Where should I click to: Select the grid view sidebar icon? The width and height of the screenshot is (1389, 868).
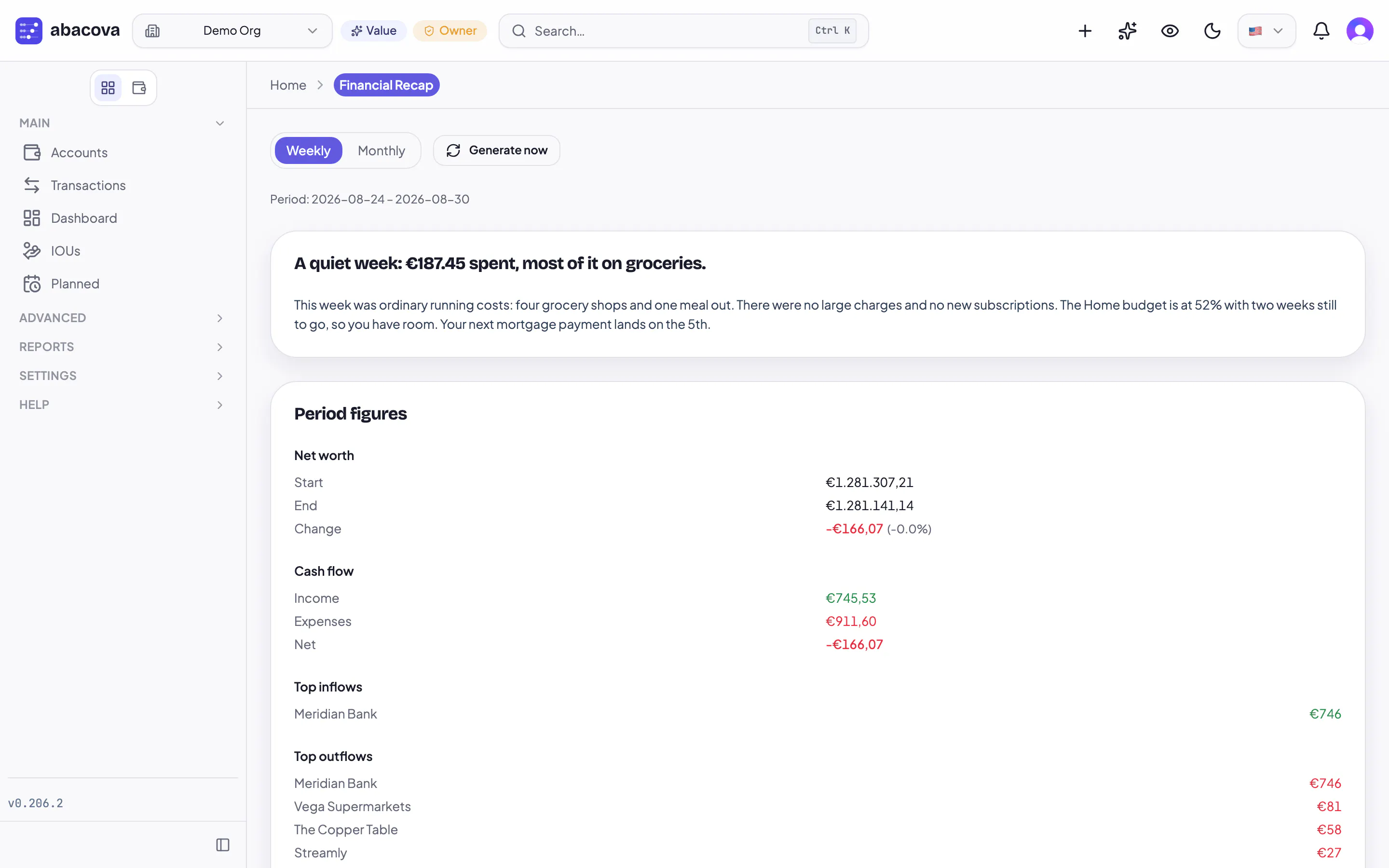[108, 88]
